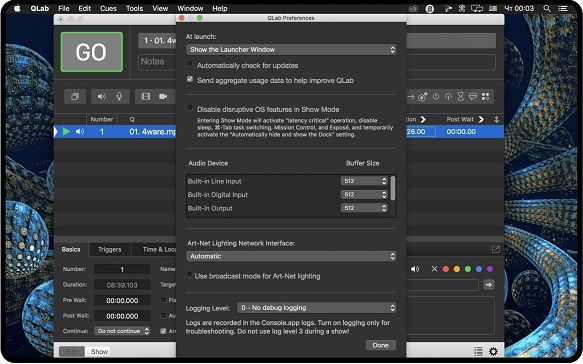Click the Pre Wait time field
Screen dimensions: 583x364
(x=122, y=300)
